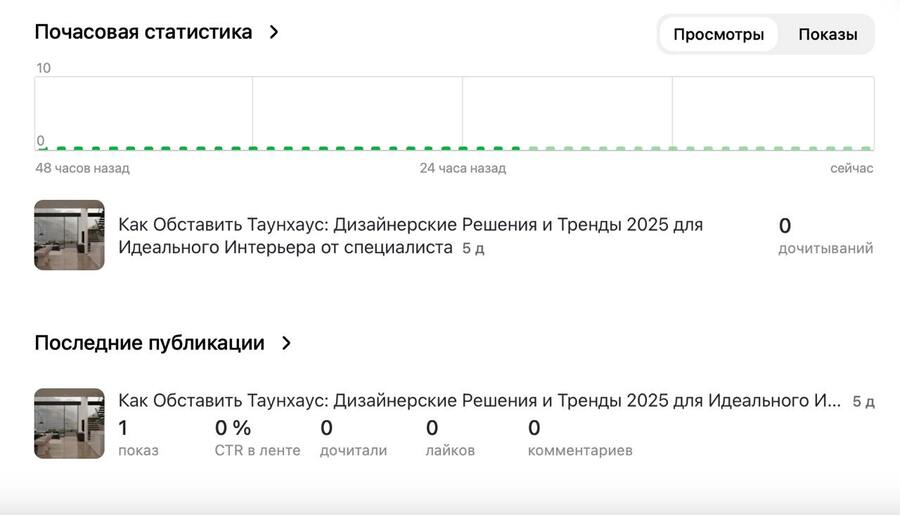
Task: Open the truncated article title in Последние публикации
Action: [x=478, y=401]
